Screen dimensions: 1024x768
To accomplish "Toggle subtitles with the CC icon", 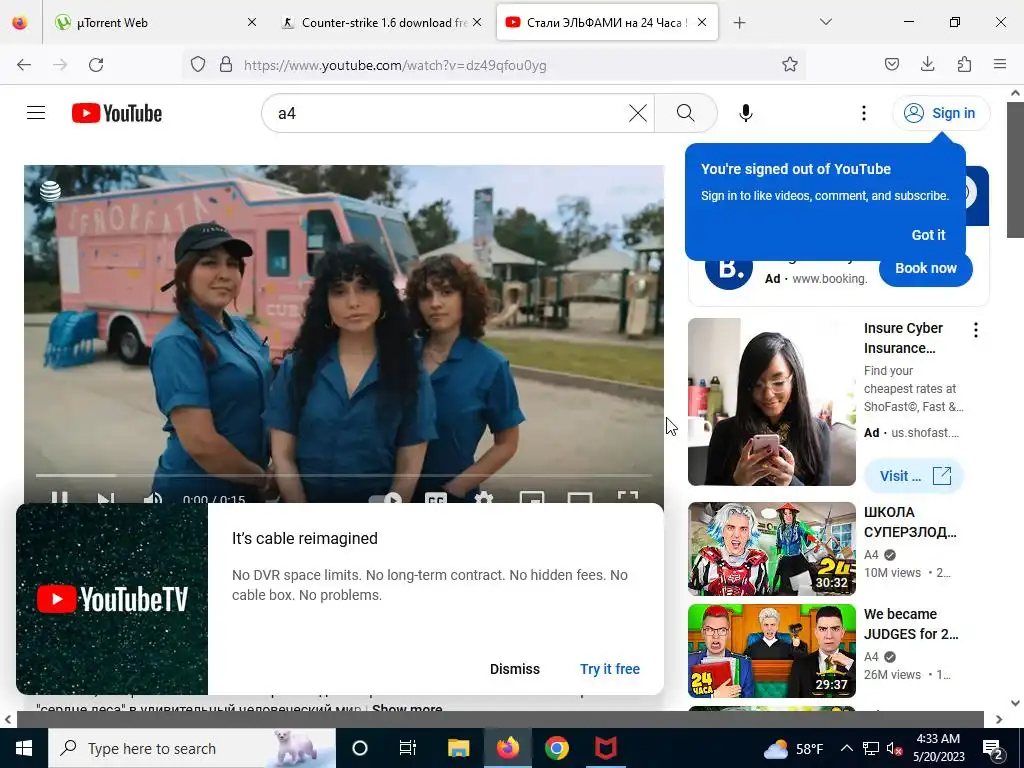I will (436, 499).
